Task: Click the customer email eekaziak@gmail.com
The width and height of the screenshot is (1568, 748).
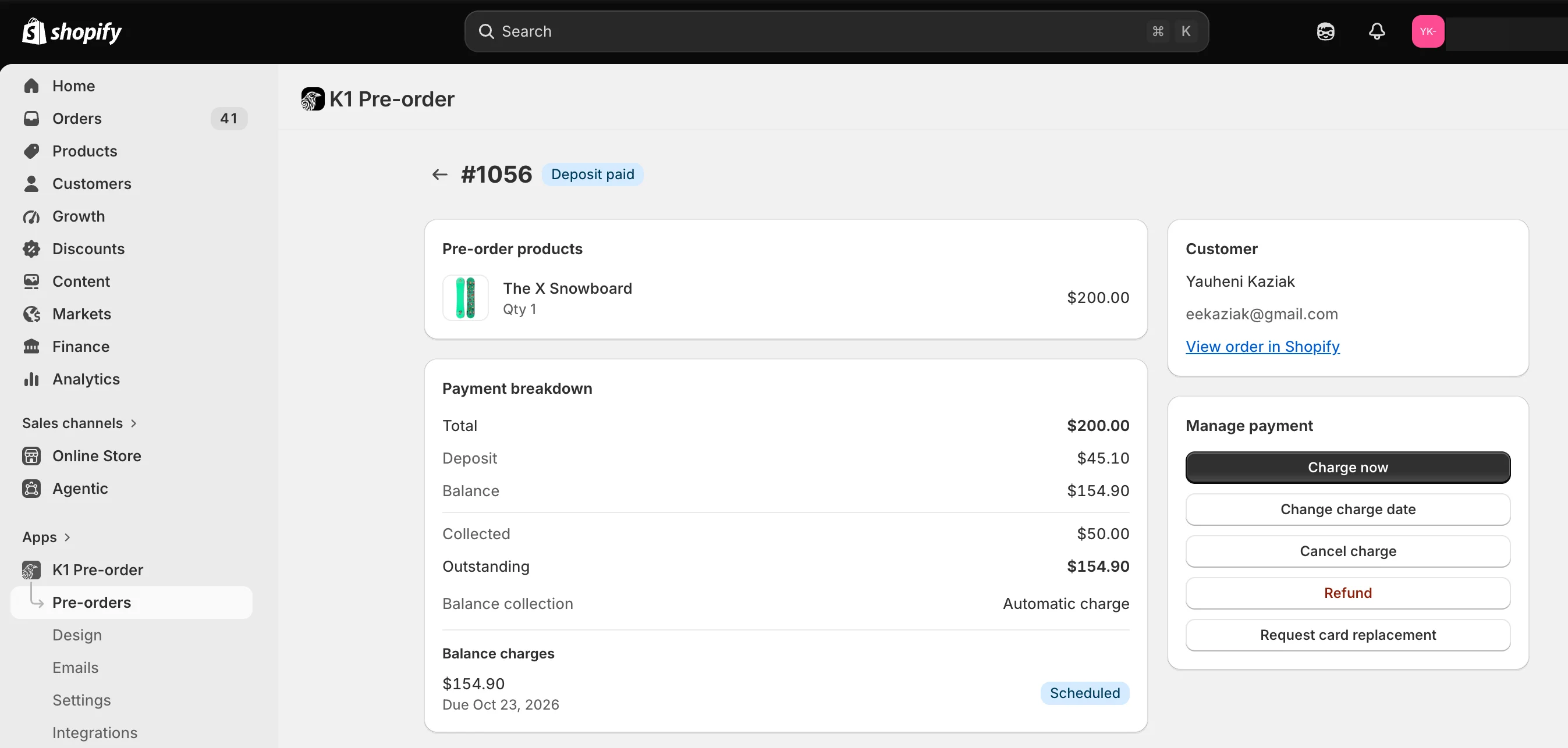Action: tap(1261, 314)
